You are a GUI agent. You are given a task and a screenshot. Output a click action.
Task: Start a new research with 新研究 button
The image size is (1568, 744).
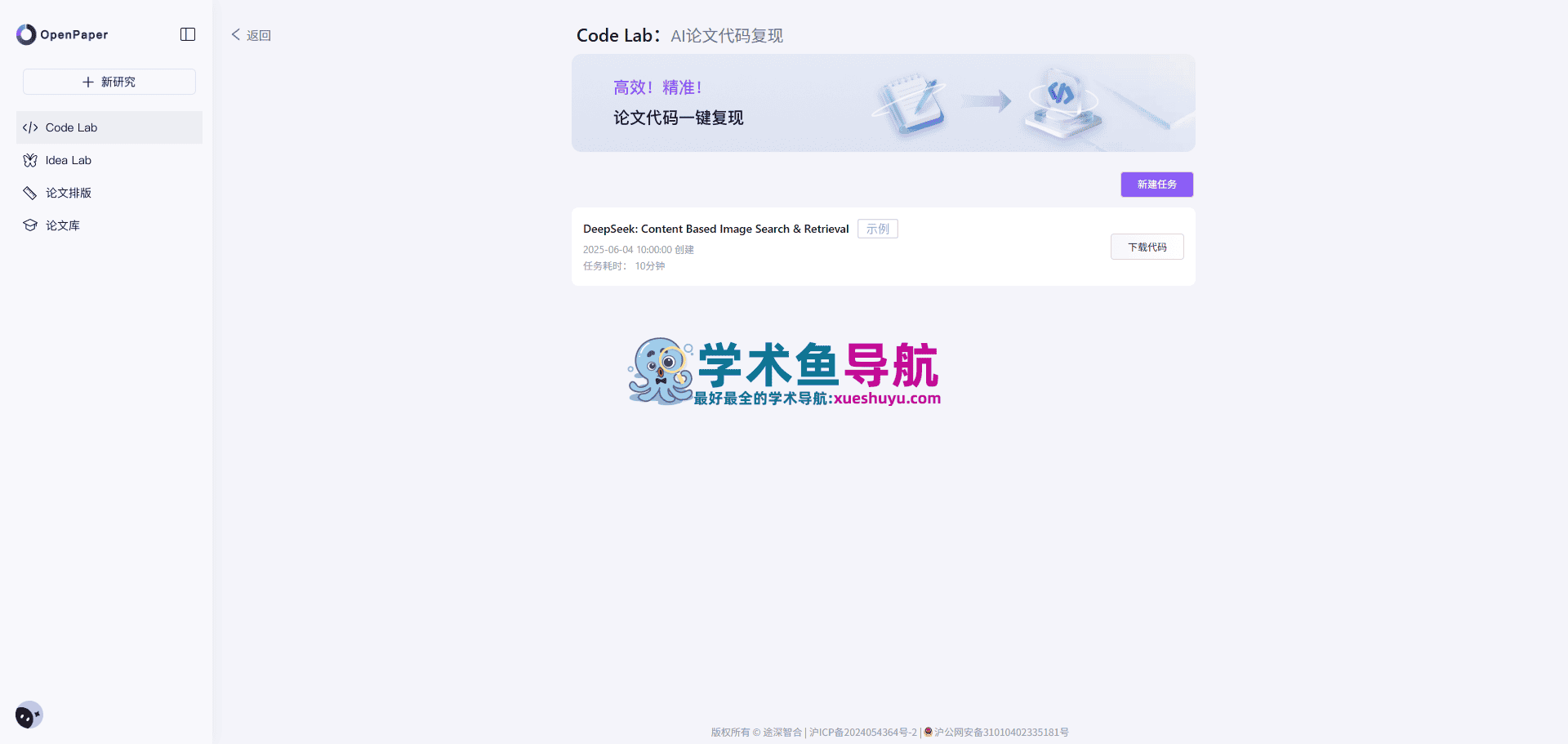click(109, 82)
